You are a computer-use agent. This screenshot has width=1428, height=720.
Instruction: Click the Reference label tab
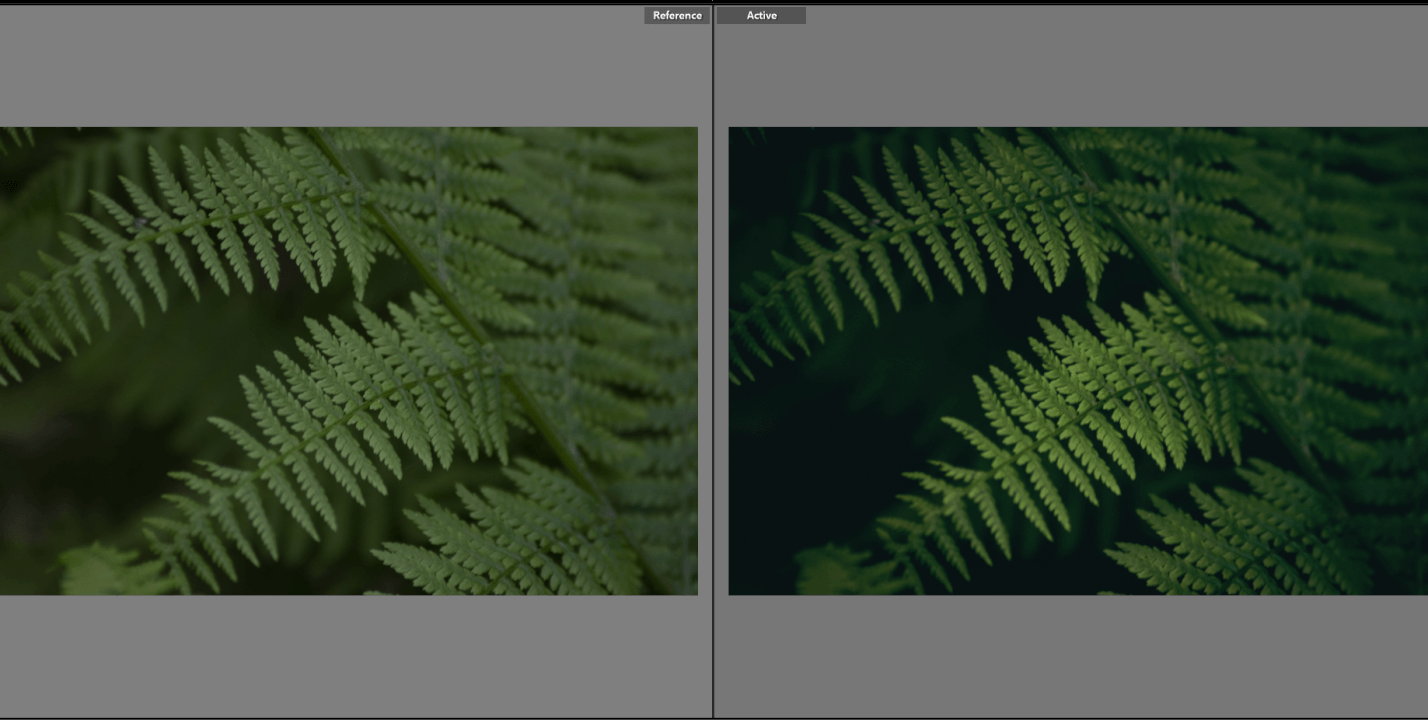(676, 15)
